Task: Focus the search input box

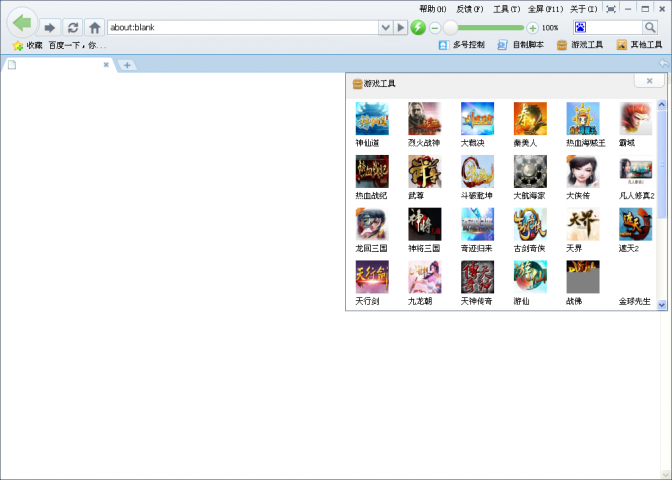Action: coord(614,27)
